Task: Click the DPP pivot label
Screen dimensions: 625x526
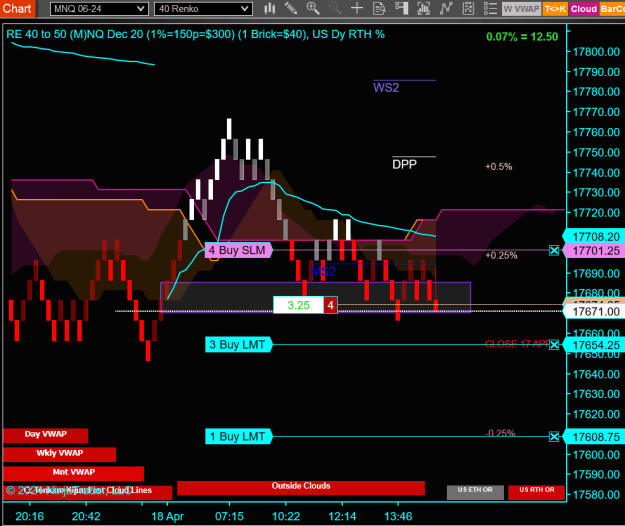Action: click(404, 164)
